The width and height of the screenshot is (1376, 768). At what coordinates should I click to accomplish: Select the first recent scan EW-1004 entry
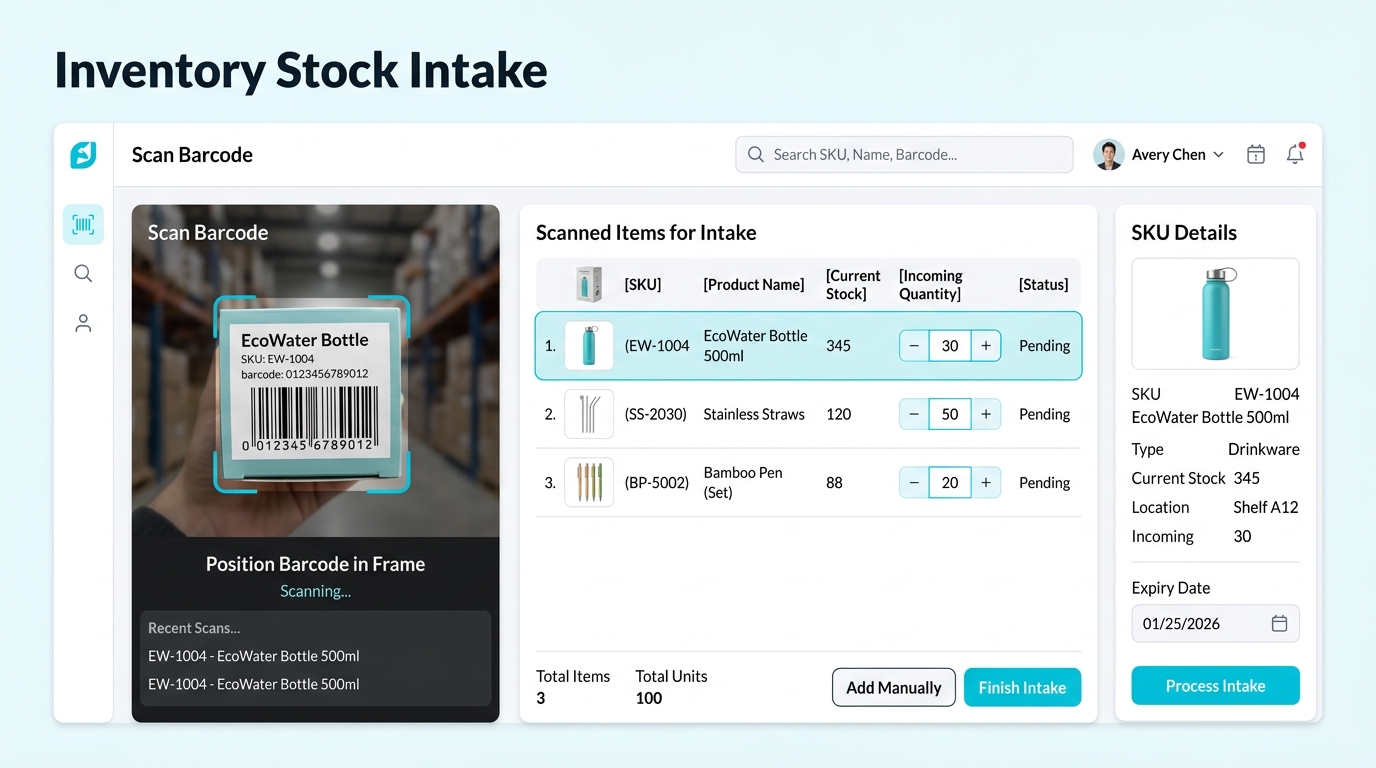click(254, 656)
